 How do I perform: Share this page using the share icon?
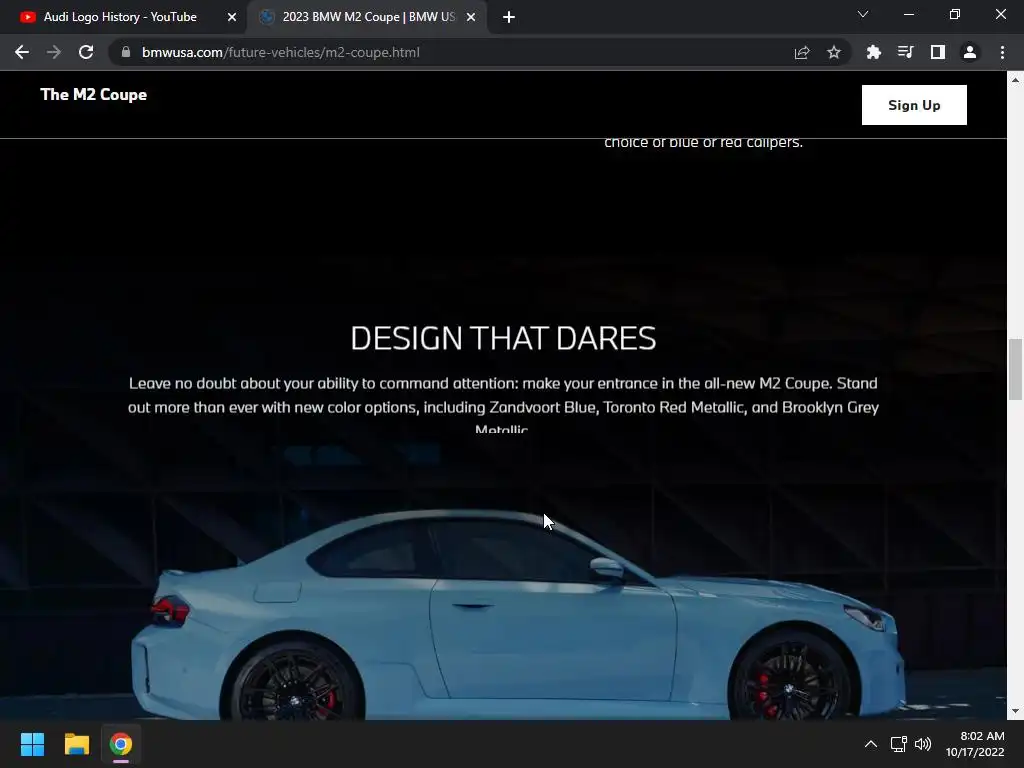[802, 52]
